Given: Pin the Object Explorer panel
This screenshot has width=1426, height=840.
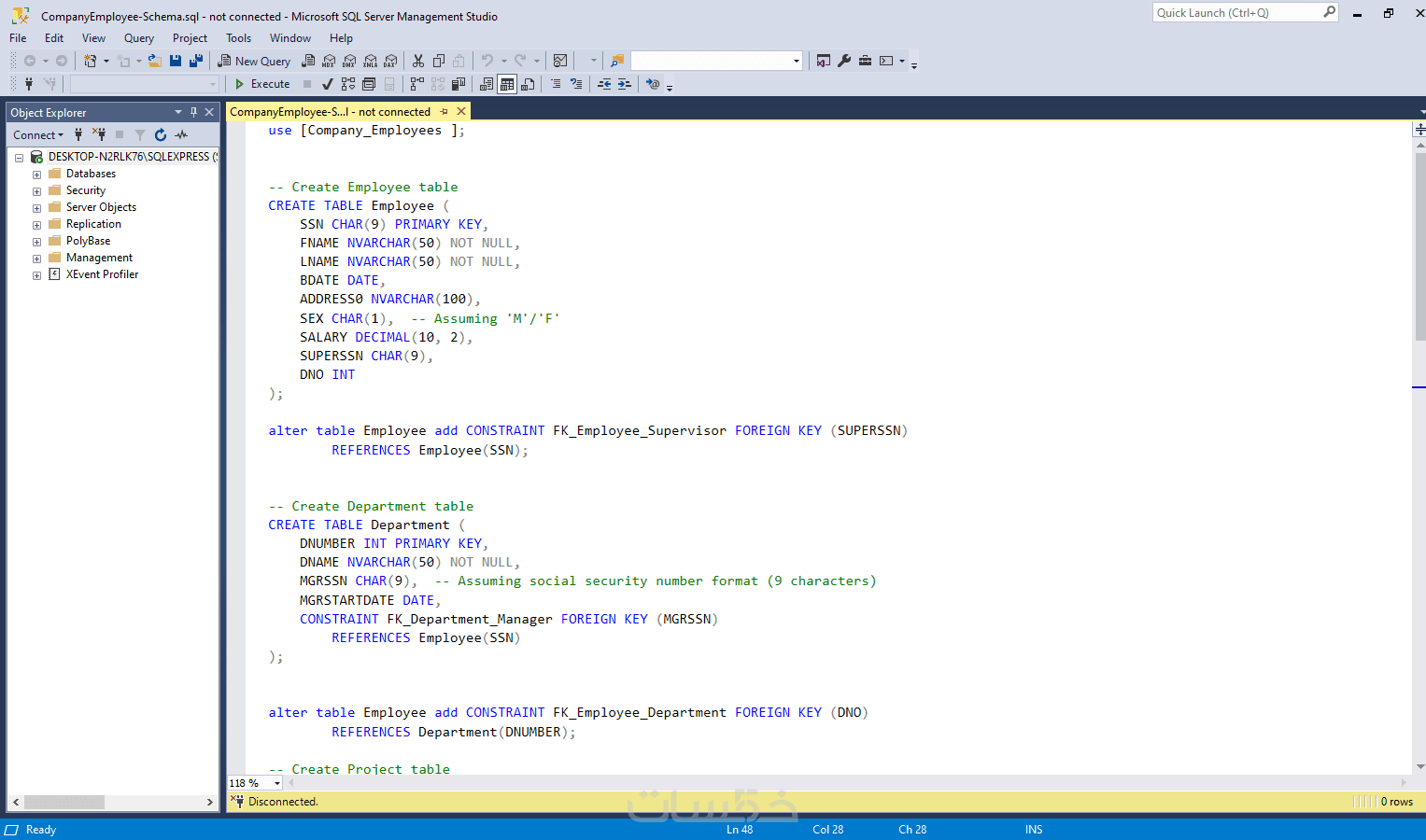Looking at the screenshot, I should [193, 112].
